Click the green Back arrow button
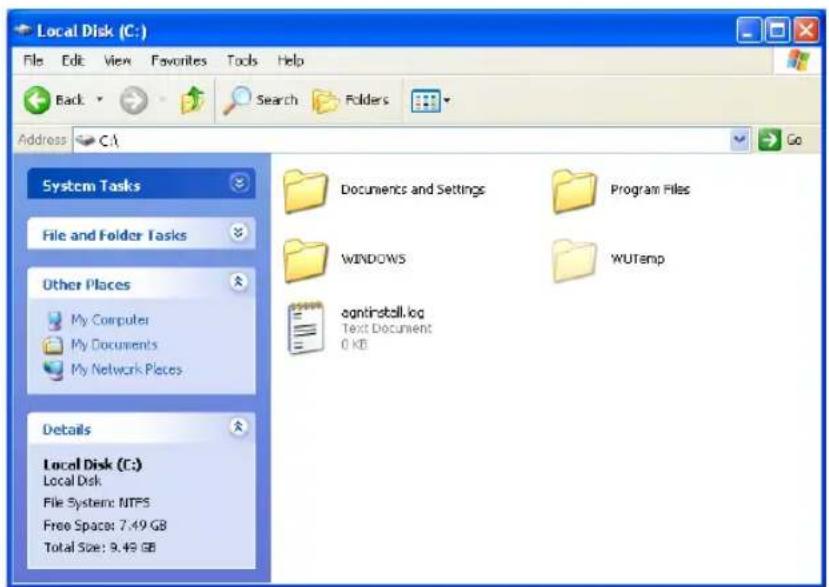 tap(37, 99)
